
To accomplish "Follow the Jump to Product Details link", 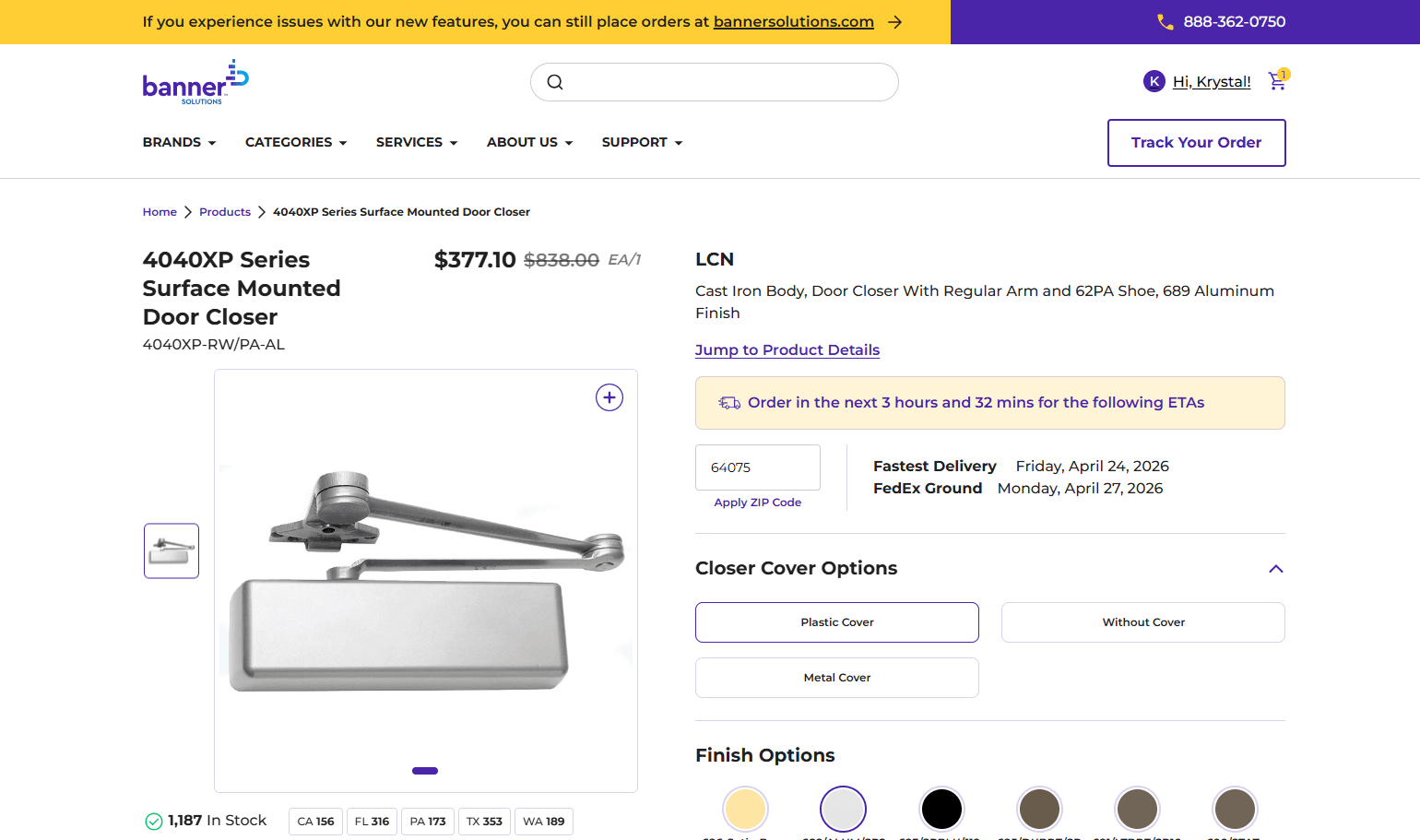I will pyautogui.click(x=787, y=349).
